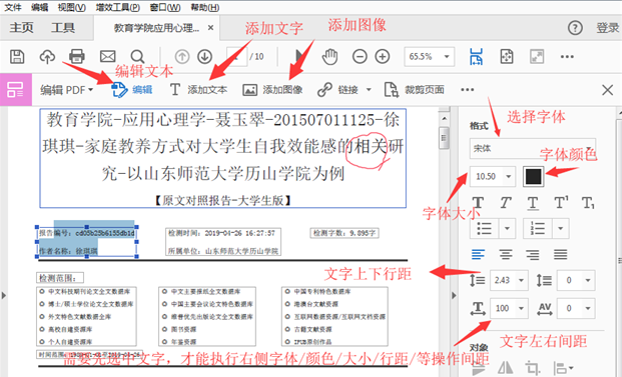Click the page number input field
Screen dimensions: 622x377
(x=236, y=56)
